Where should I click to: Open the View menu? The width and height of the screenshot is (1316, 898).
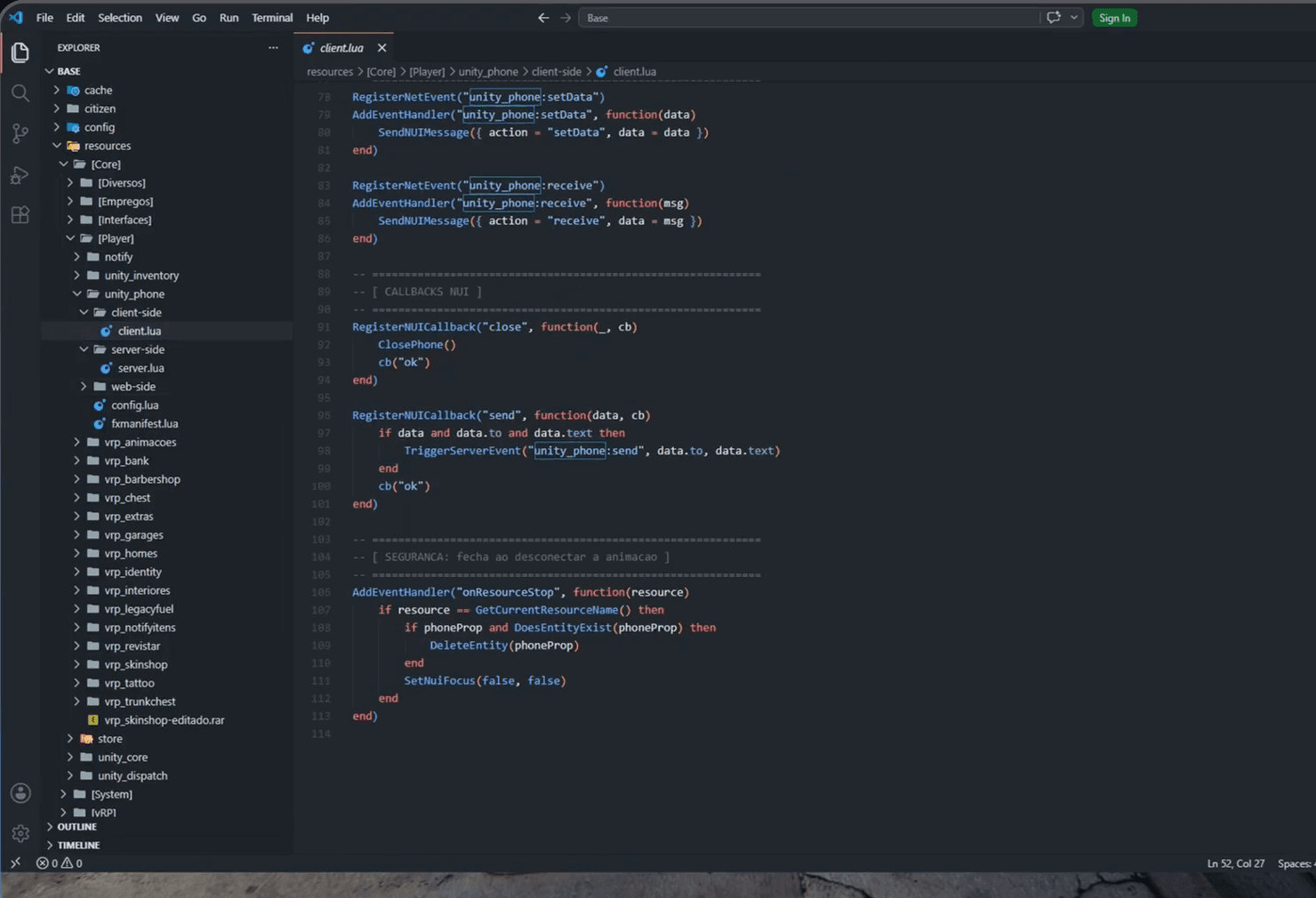[x=167, y=18]
